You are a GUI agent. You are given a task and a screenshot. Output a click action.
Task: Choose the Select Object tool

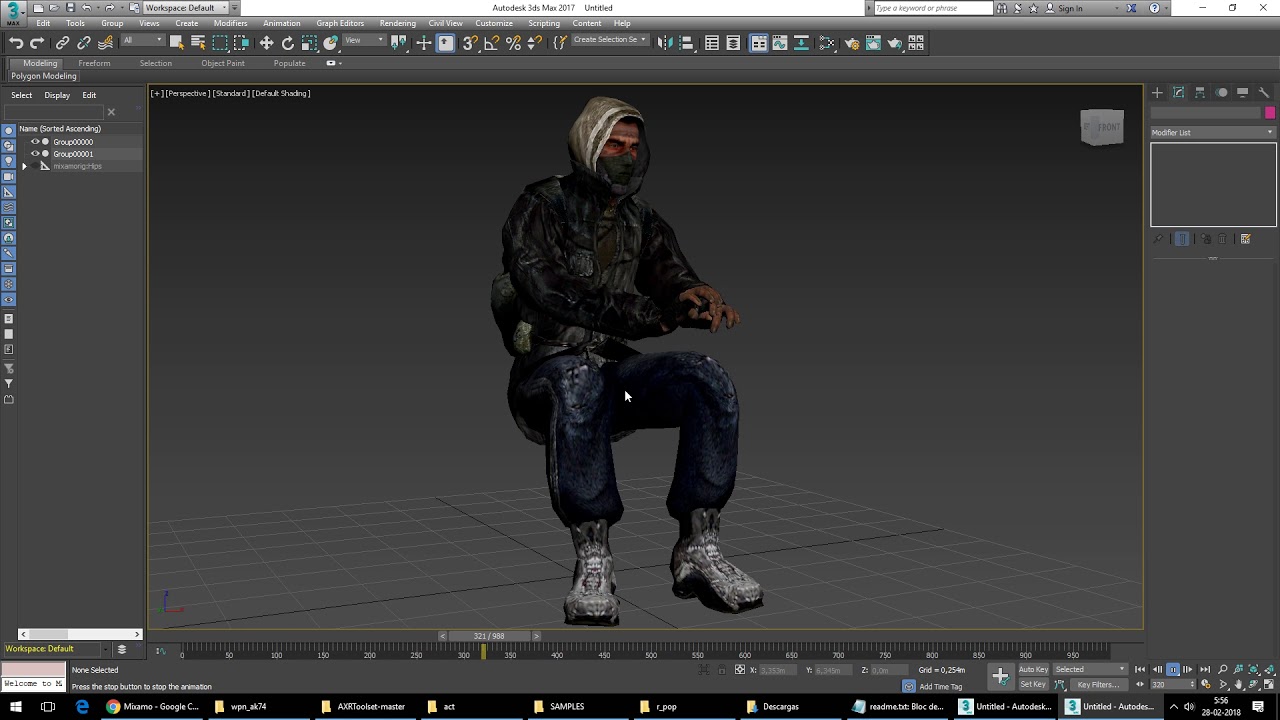click(177, 43)
